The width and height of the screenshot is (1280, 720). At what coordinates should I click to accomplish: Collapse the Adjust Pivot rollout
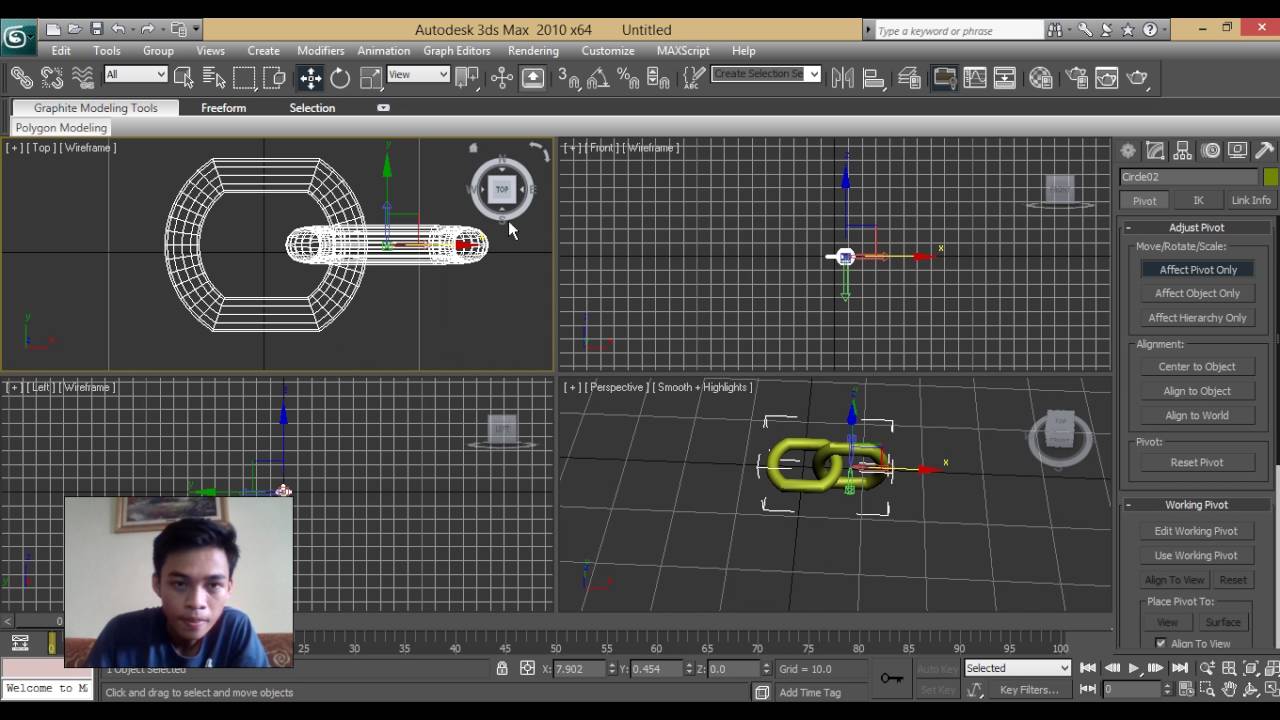click(x=1196, y=227)
